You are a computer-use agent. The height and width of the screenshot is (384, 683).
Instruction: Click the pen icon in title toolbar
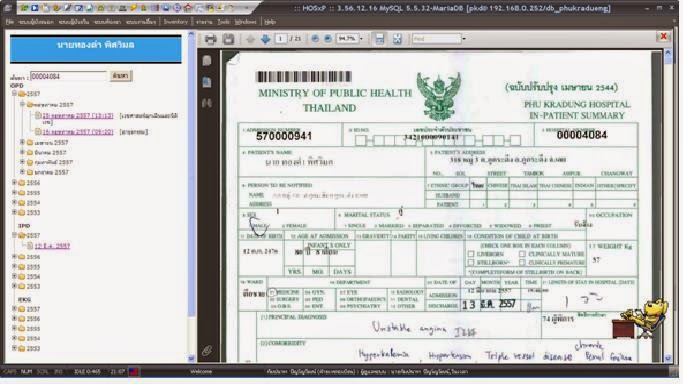[67, 8]
